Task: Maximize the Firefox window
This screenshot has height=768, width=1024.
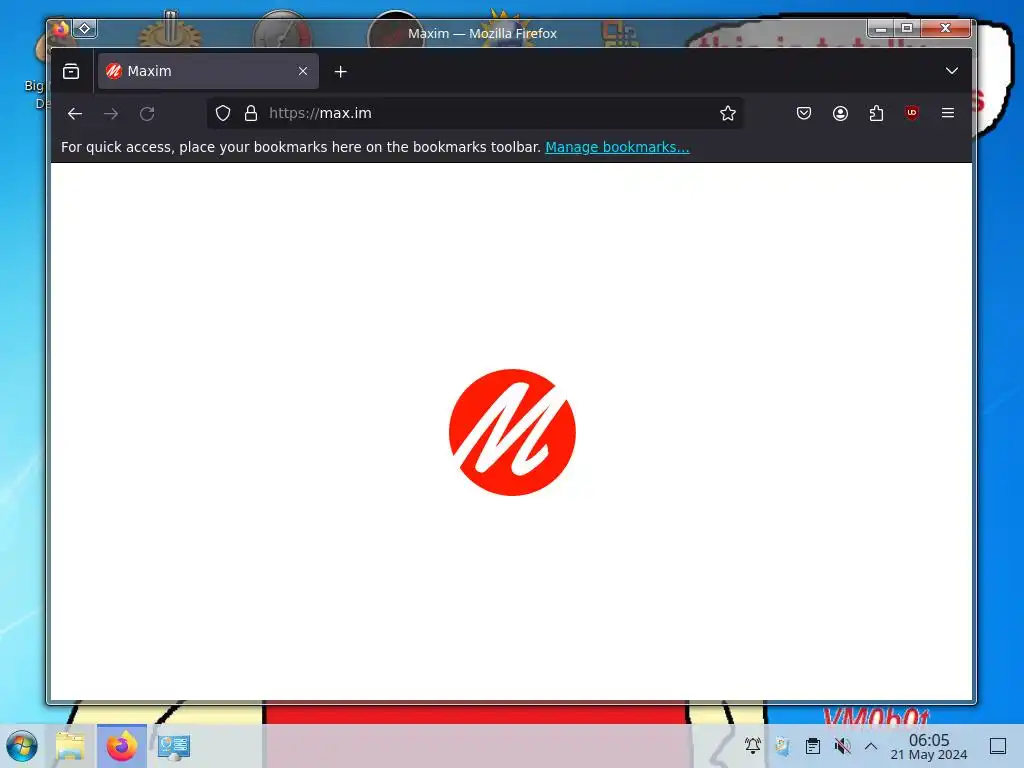Action: (906, 28)
